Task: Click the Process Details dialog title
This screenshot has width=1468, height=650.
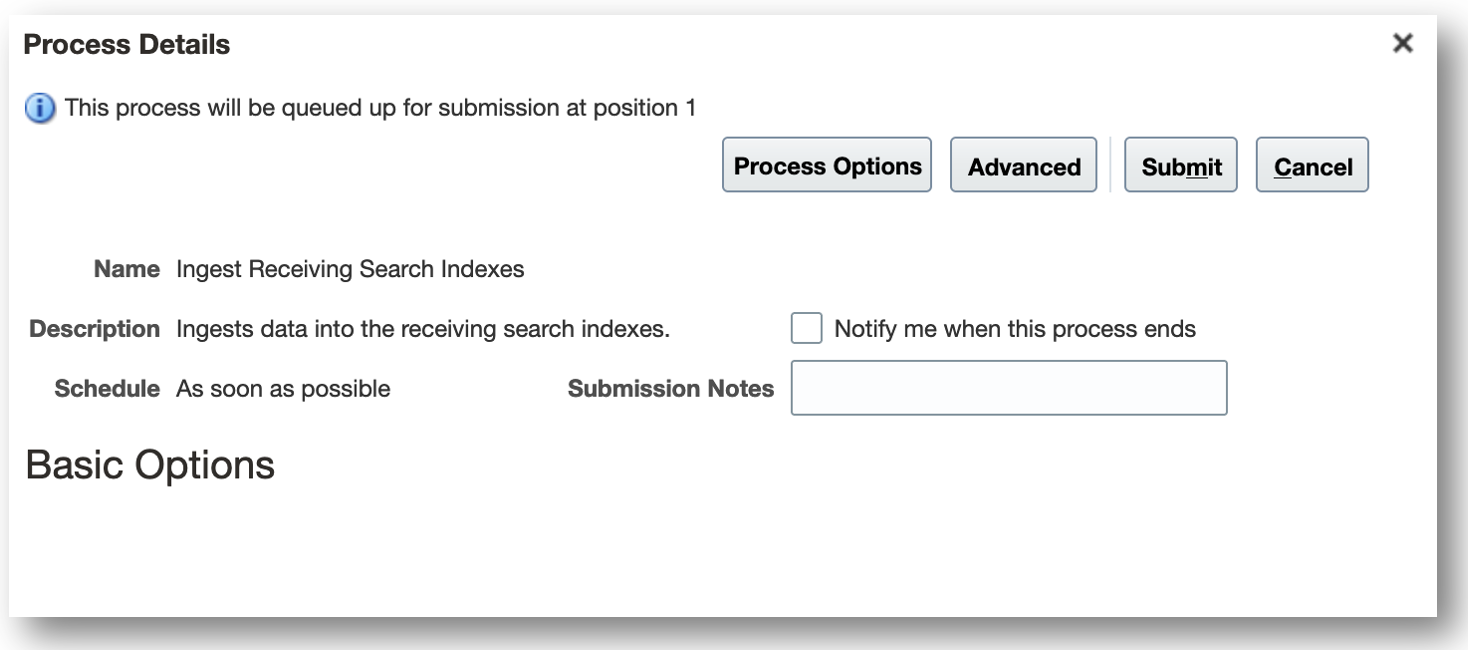Action: pyautogui.click(x=126, y=45)
